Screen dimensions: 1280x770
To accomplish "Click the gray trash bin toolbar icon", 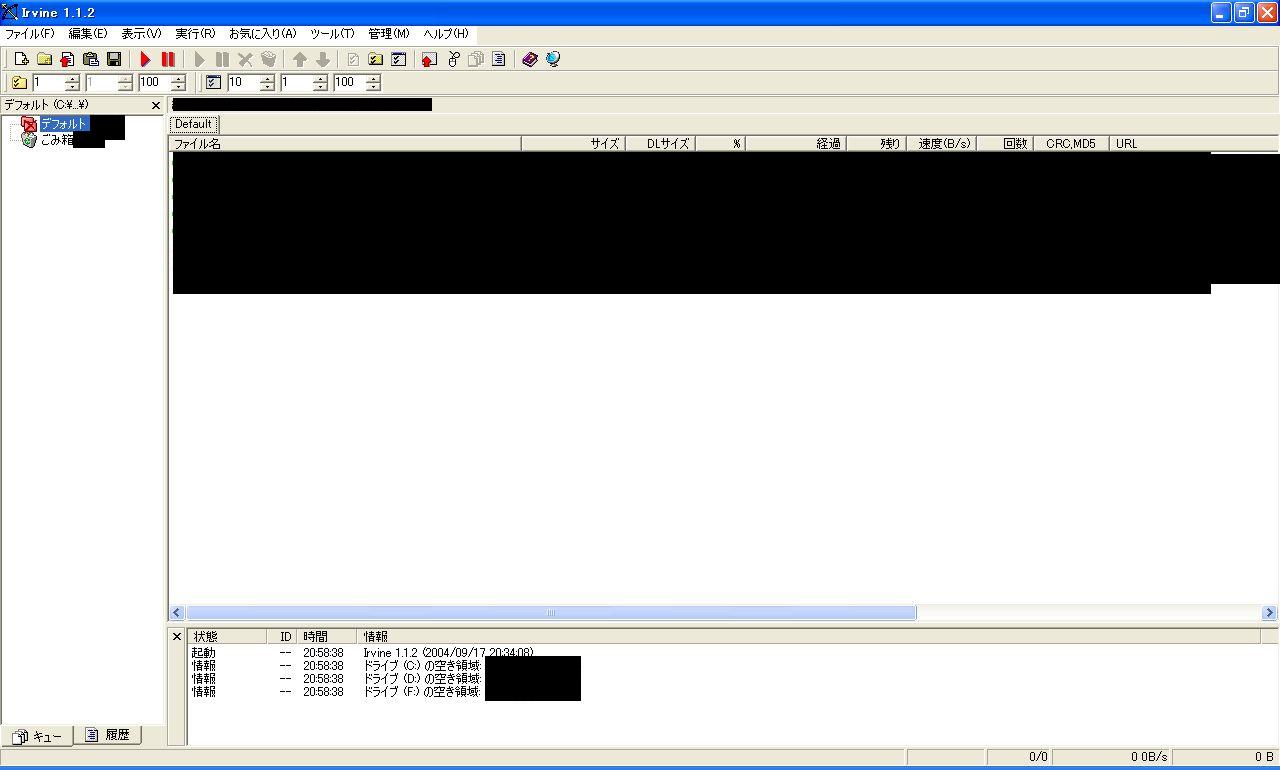I will pyautogui.click(x=268, y=60).
